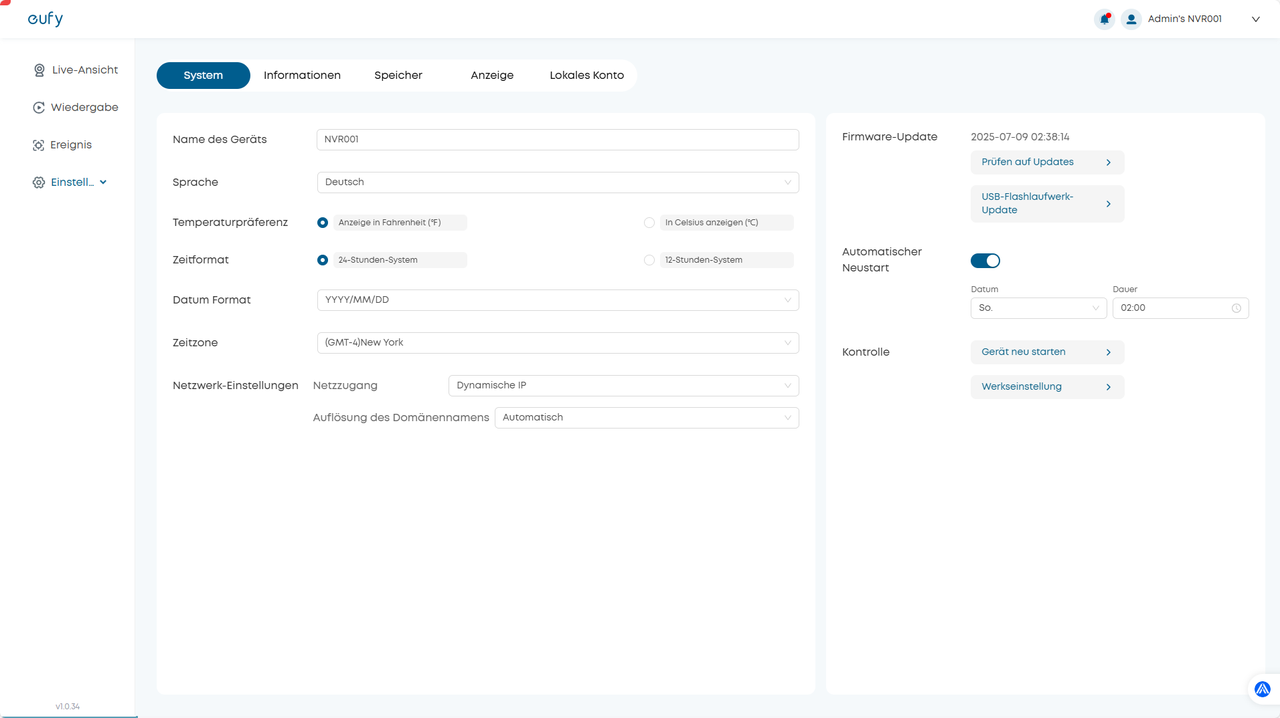Click the Ereignis event icon

pyautogui.click(x=39, y=146)
